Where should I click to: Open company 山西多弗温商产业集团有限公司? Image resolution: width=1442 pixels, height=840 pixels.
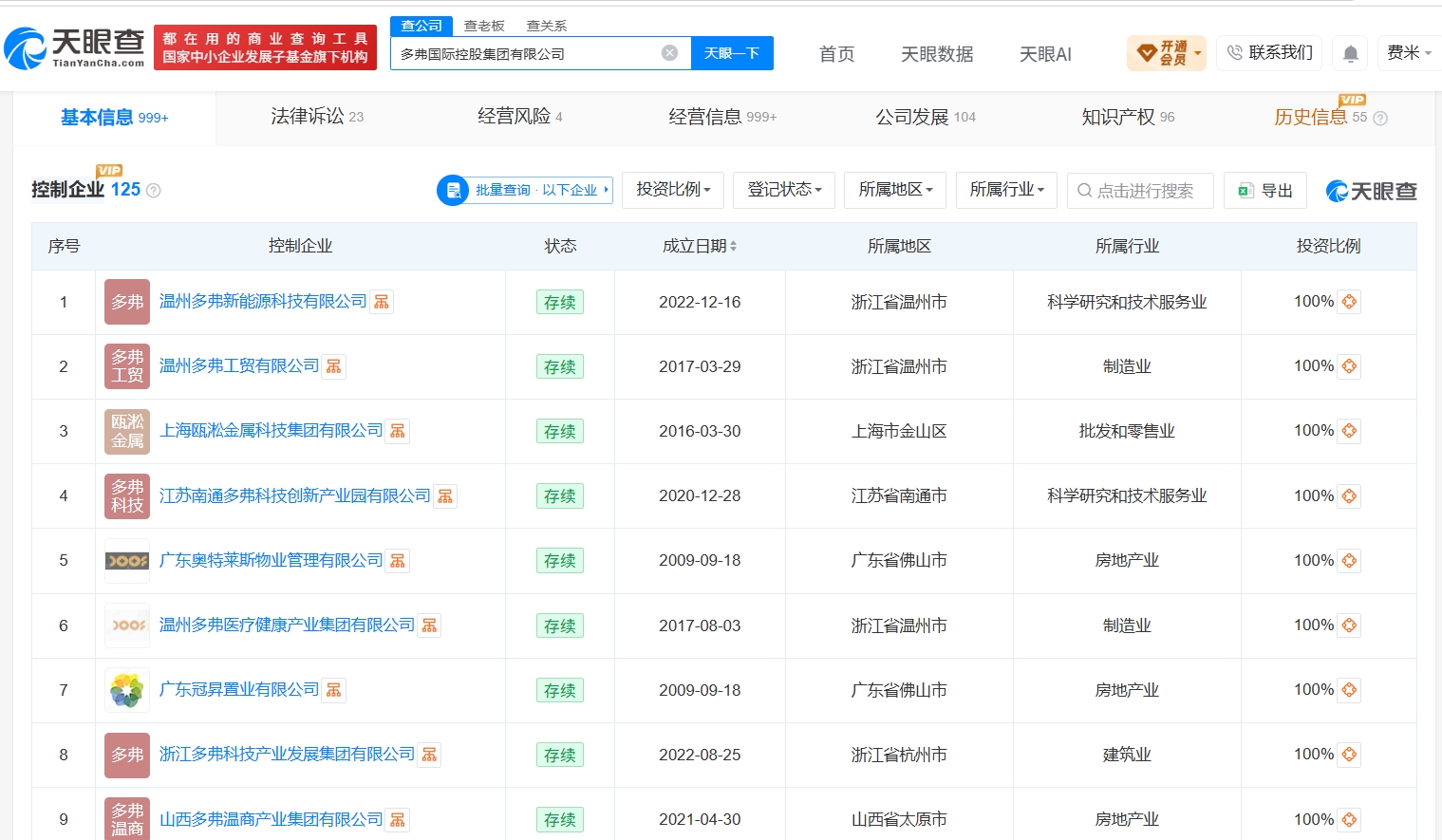click(x=272, y=819)
